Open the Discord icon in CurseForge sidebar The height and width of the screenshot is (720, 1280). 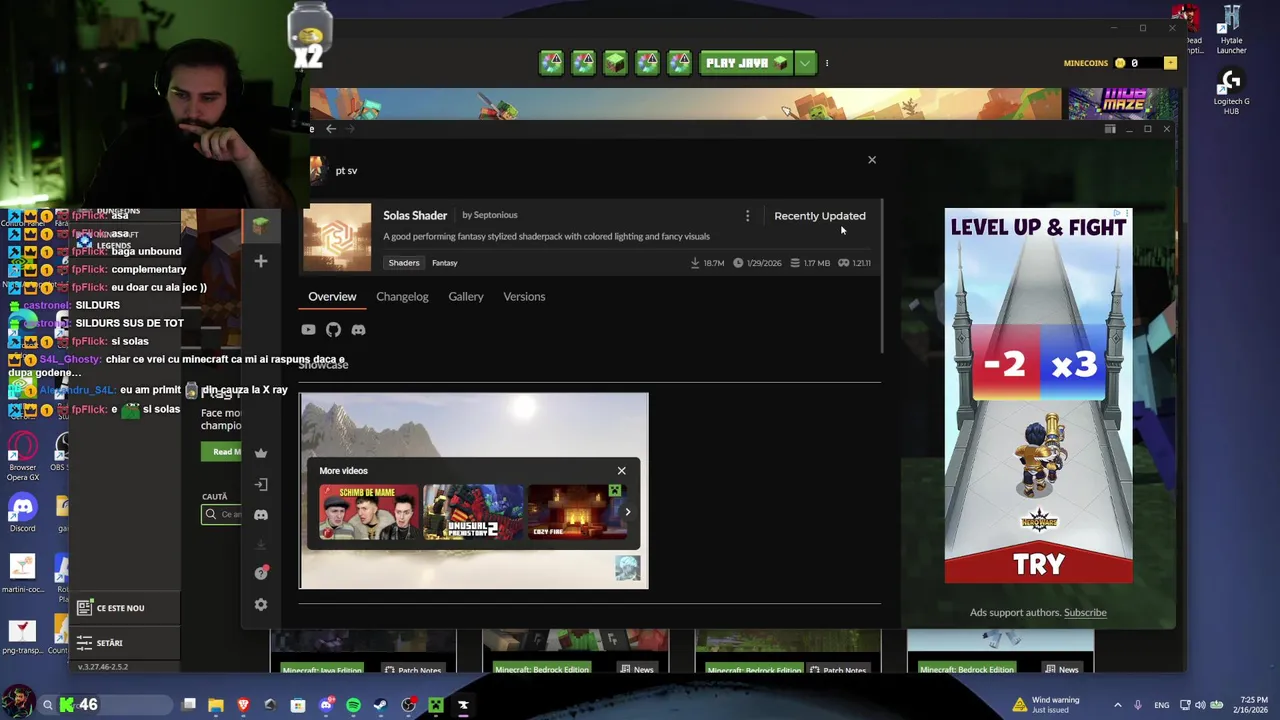point(261,515)
